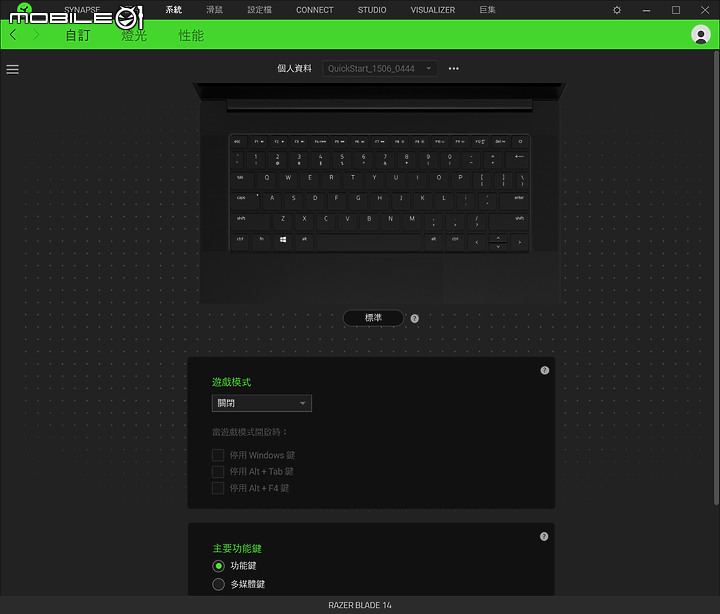Image resolution: width=720 pixels, height=614 pixels.
Task: Open 遊戲模式 dropdown set to 關閉
Action: coord(262,403)
